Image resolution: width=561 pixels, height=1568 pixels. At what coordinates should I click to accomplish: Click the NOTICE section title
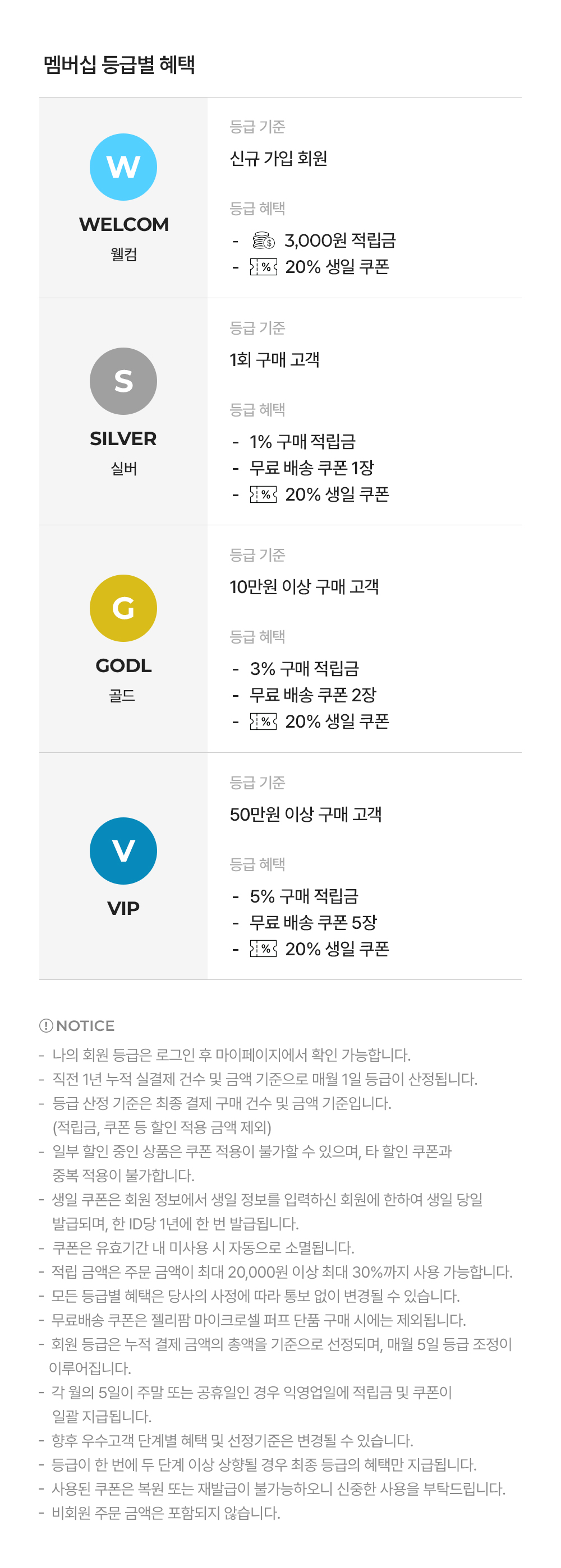pyautogui.click(x=85, y=1026)
